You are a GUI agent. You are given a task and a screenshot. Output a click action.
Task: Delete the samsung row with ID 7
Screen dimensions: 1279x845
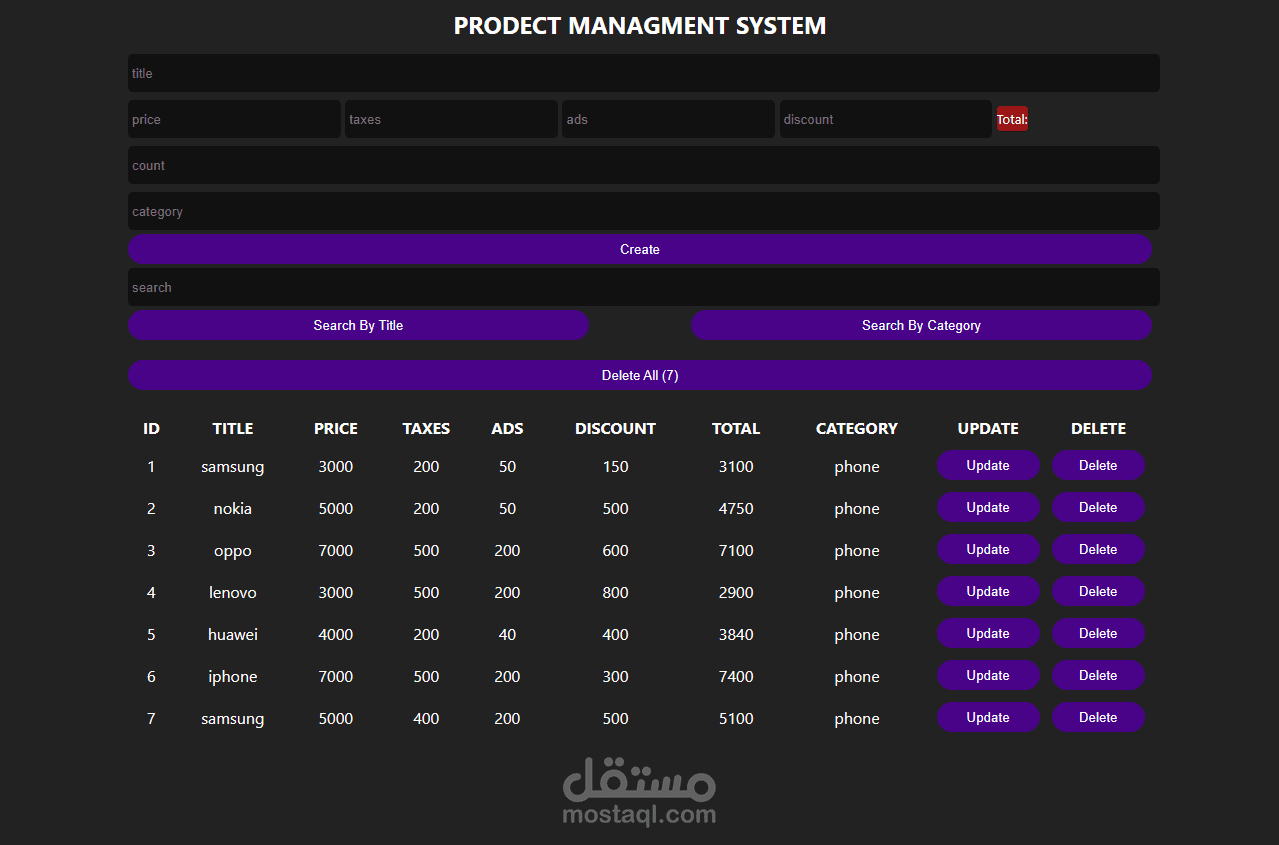click(1098, 717)
